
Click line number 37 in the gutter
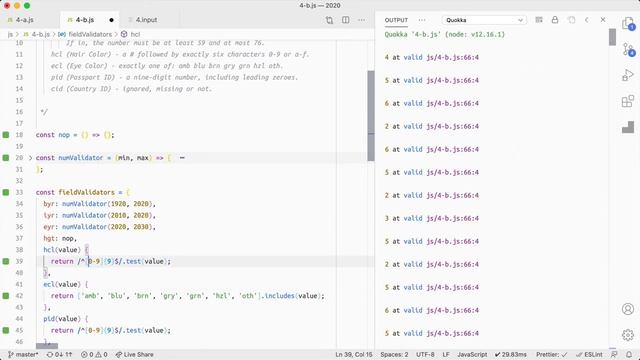(19, 238)
